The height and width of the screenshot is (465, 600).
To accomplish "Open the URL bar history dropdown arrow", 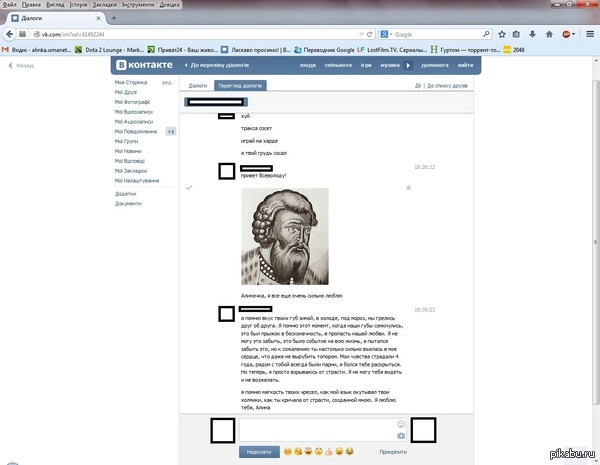I will 361,34.
